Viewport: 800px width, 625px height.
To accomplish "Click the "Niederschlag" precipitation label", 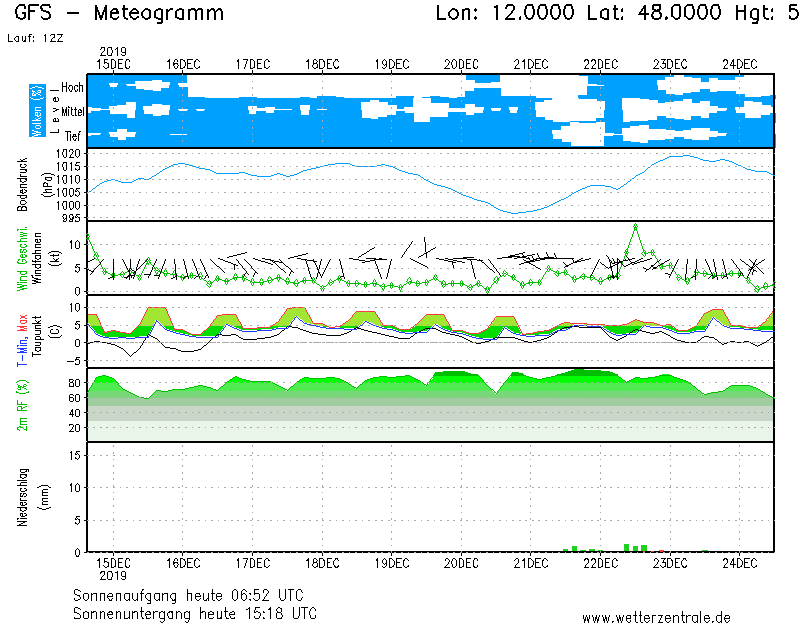I will 22,497.
